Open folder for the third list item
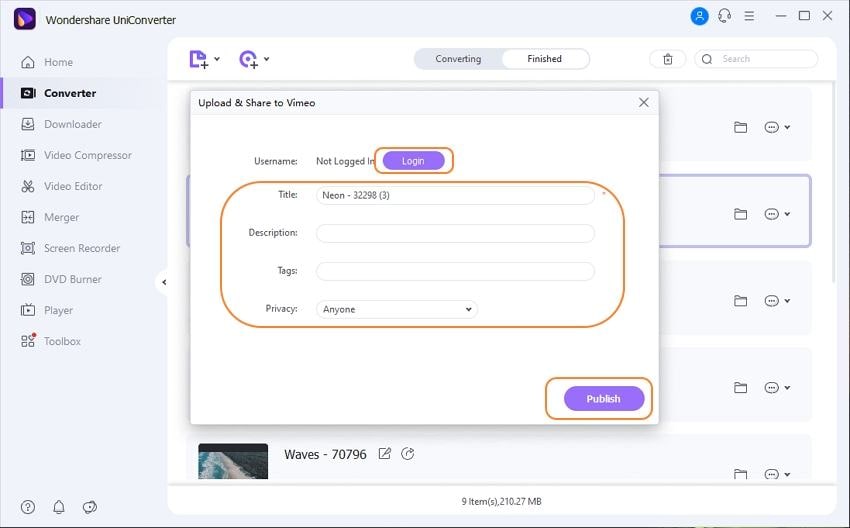 740,301
